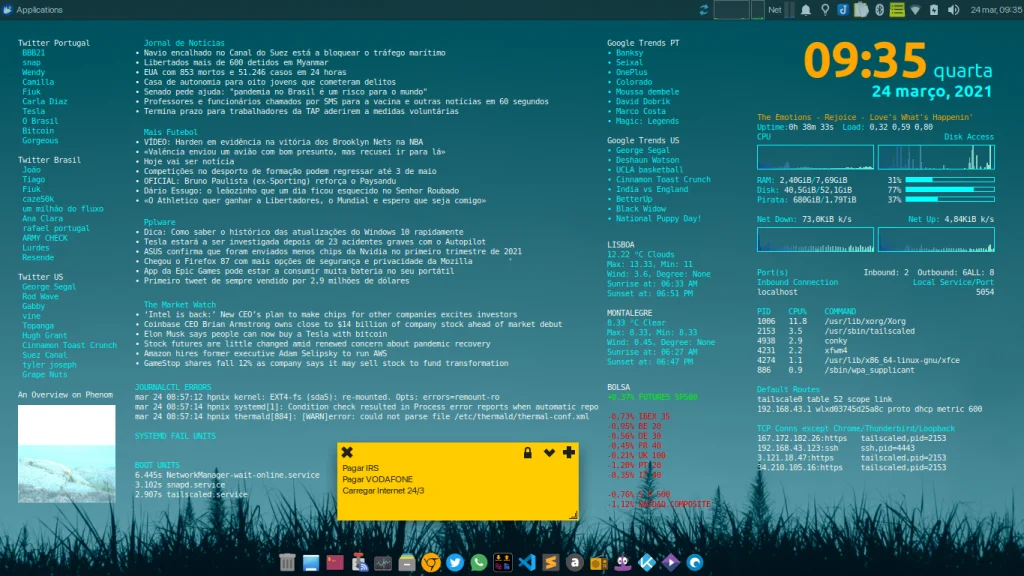Toggle the lock on the sticky note
This screenshot has width=1024, height=576.
click(528, 452)
